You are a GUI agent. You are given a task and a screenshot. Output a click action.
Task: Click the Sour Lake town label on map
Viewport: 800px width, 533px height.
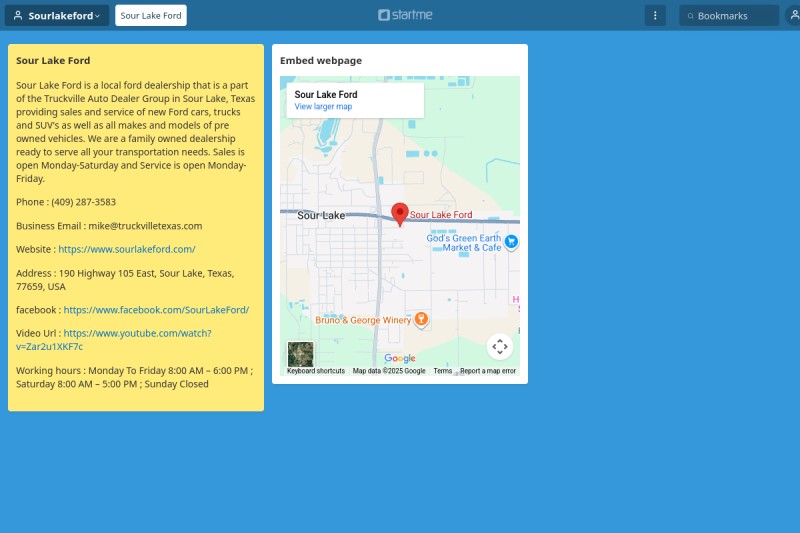pyautogui.click(x=321, y=215)
